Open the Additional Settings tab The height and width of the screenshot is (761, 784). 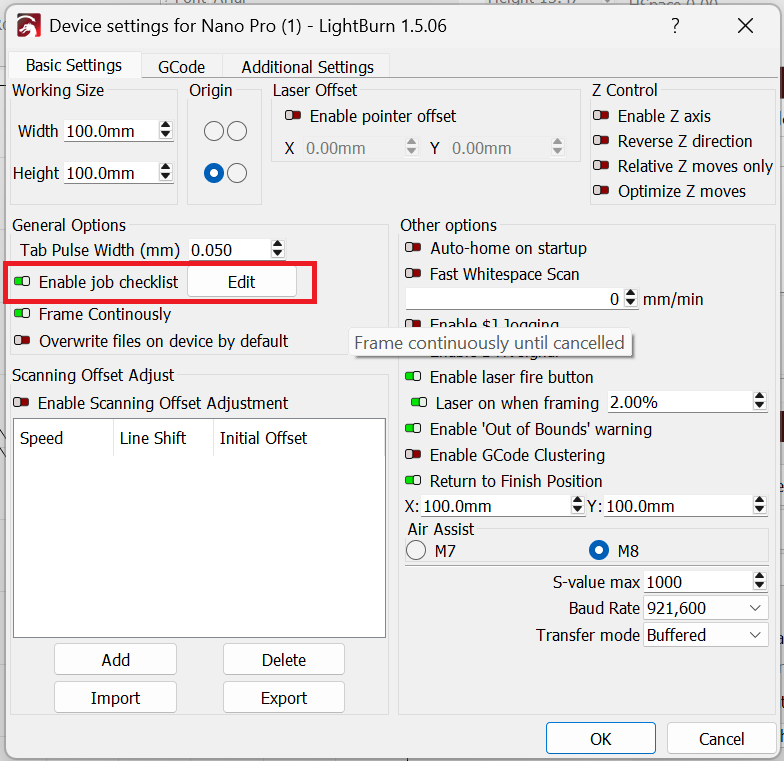(x=307, y=67)
